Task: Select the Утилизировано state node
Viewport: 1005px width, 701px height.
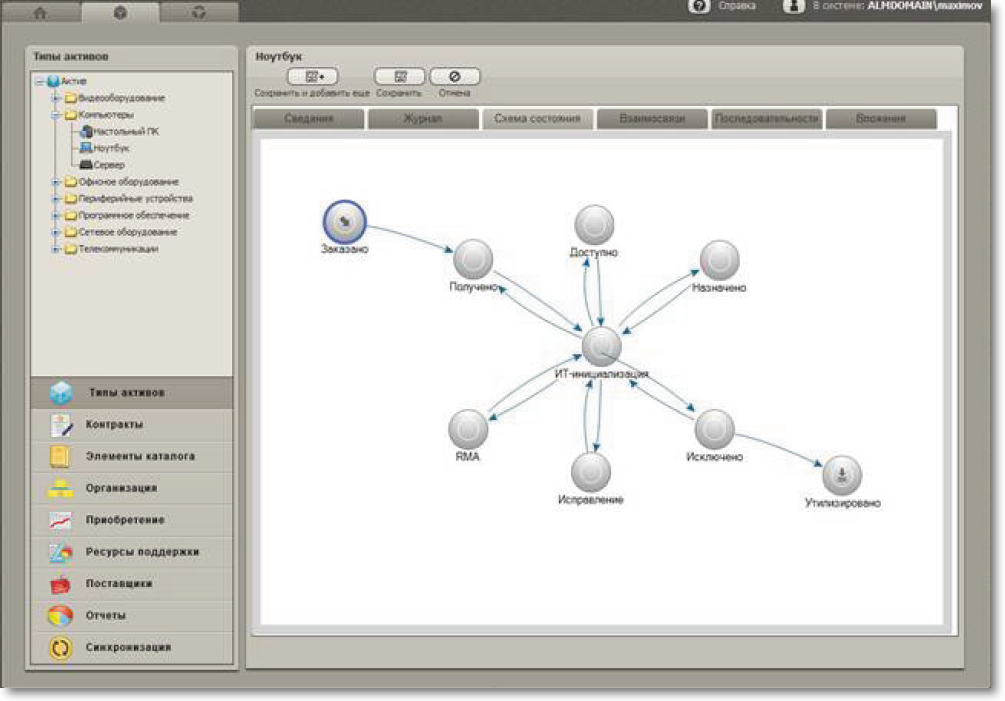Action: coord(842,475)
